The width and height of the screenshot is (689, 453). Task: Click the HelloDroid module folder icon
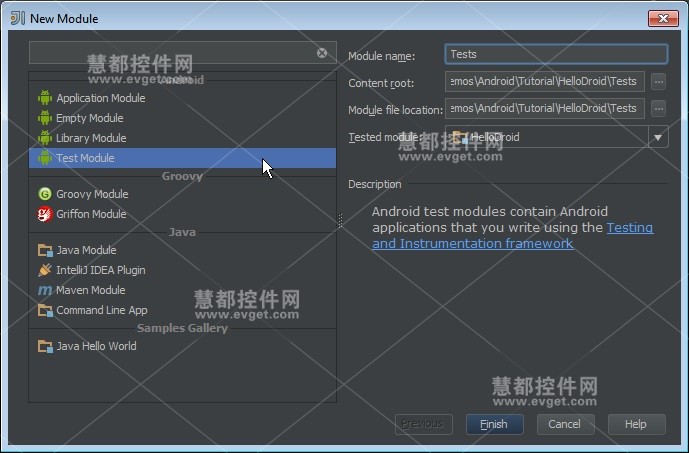[460, 137]
